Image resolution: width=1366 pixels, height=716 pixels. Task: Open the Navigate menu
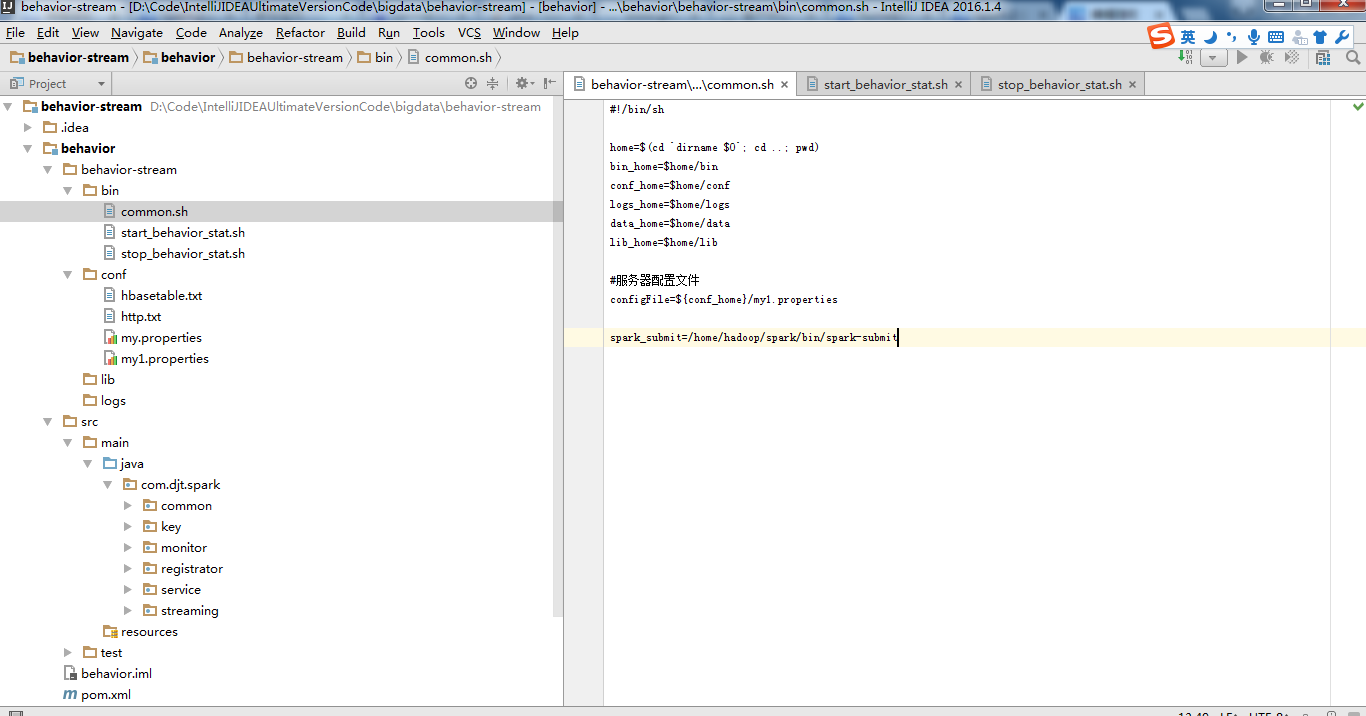coord(136,33)
